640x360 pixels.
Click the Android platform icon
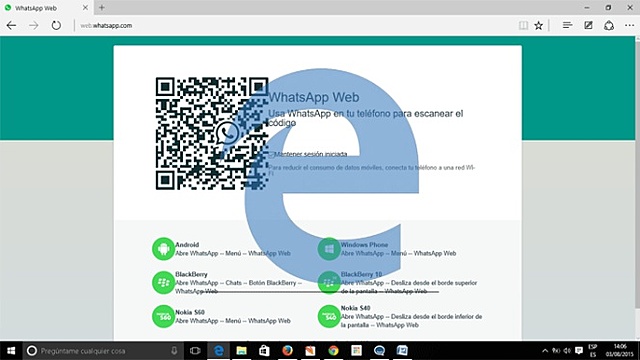click(x=163, y=249)
